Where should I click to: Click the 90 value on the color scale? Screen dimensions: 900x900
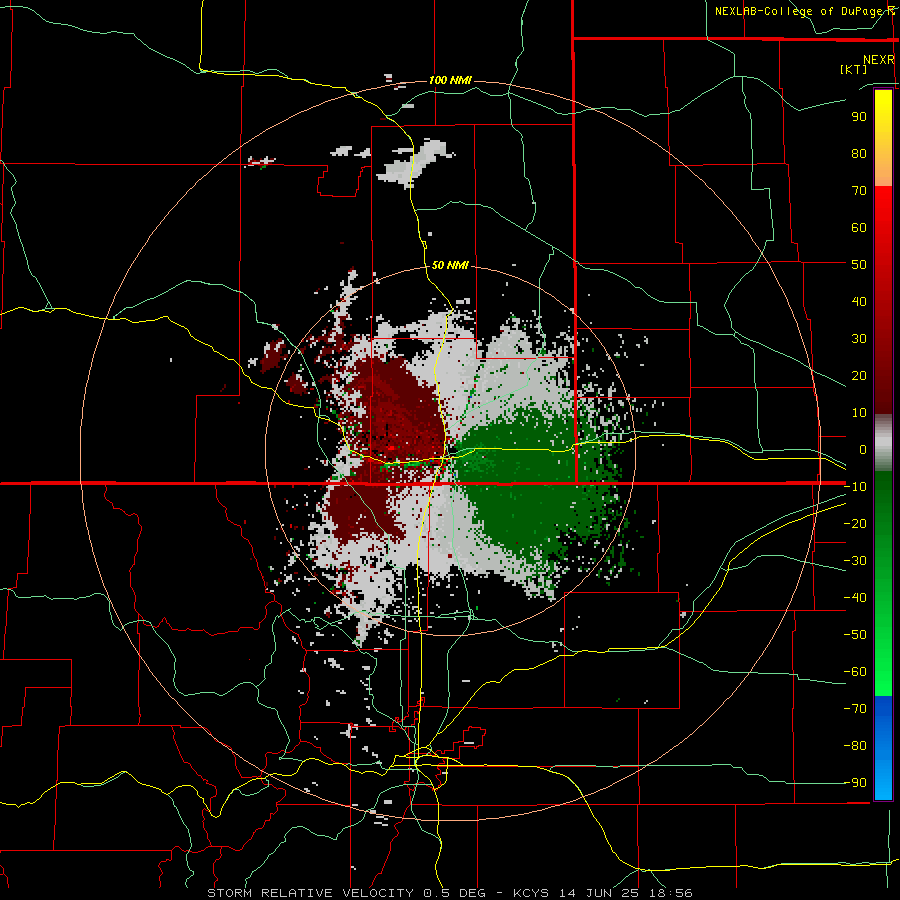[859, 117]
